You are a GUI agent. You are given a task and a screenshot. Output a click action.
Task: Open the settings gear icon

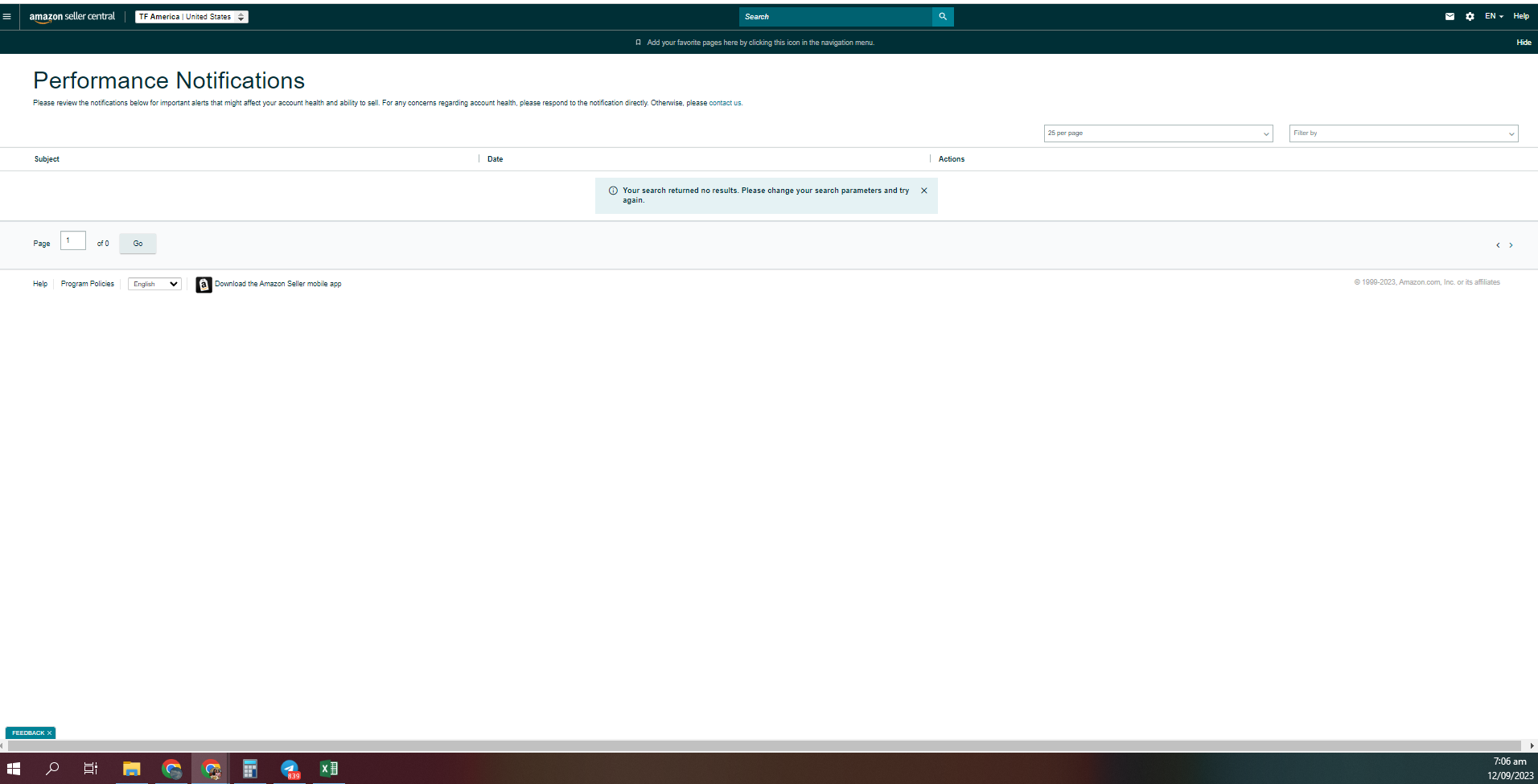click(x=1470, y=16)
